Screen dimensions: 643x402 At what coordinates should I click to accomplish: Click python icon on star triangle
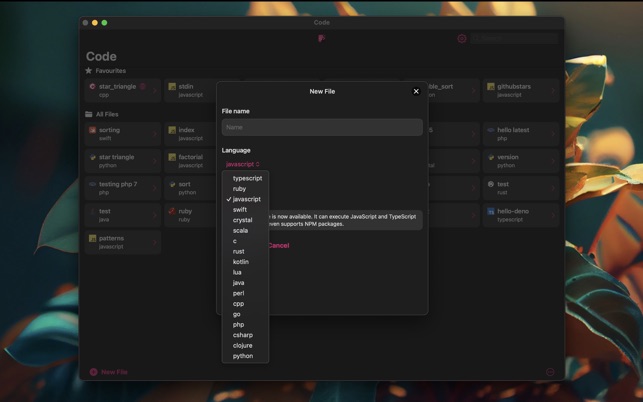click(92, 157)
